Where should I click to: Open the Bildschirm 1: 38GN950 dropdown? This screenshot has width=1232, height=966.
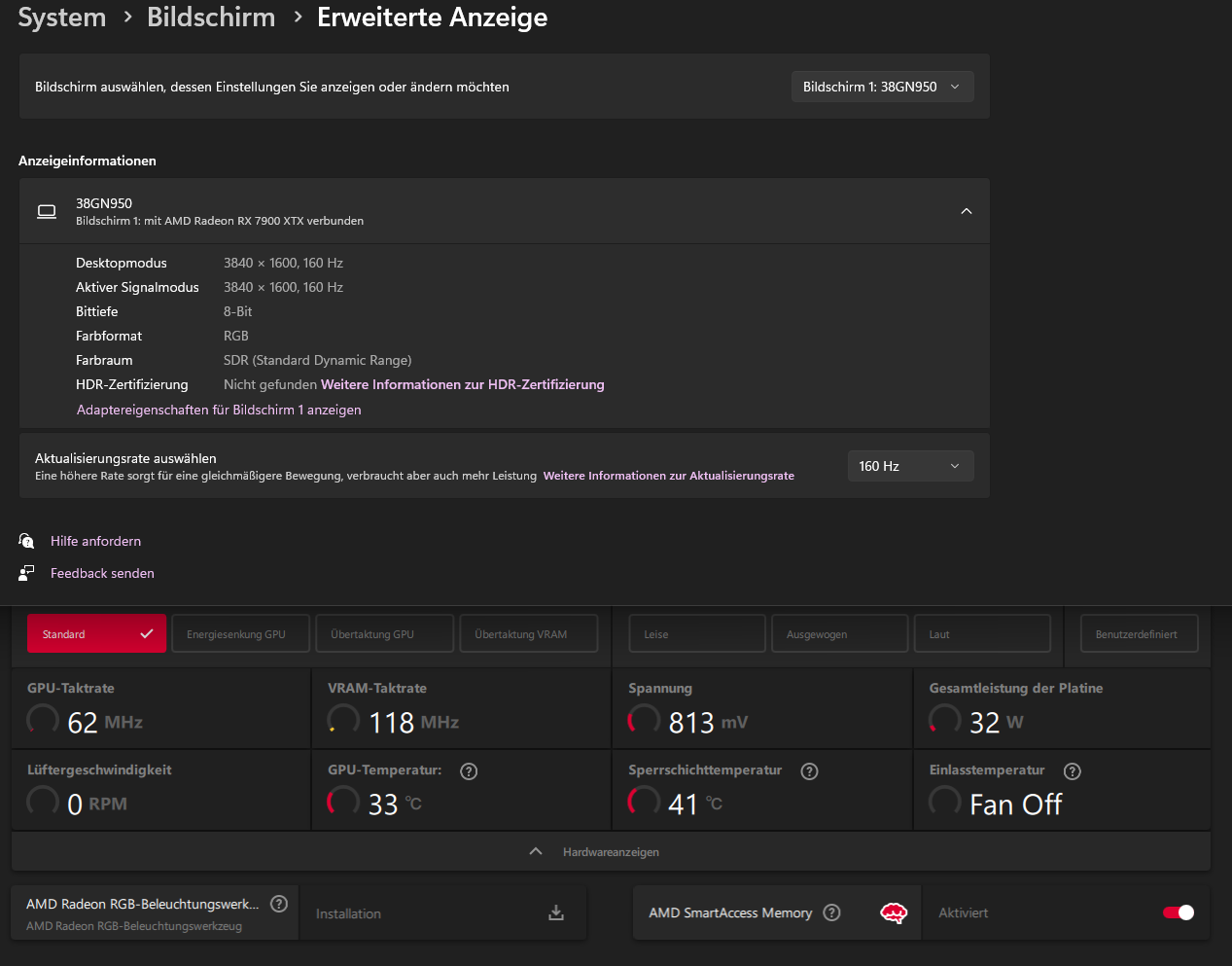point(883,87)
